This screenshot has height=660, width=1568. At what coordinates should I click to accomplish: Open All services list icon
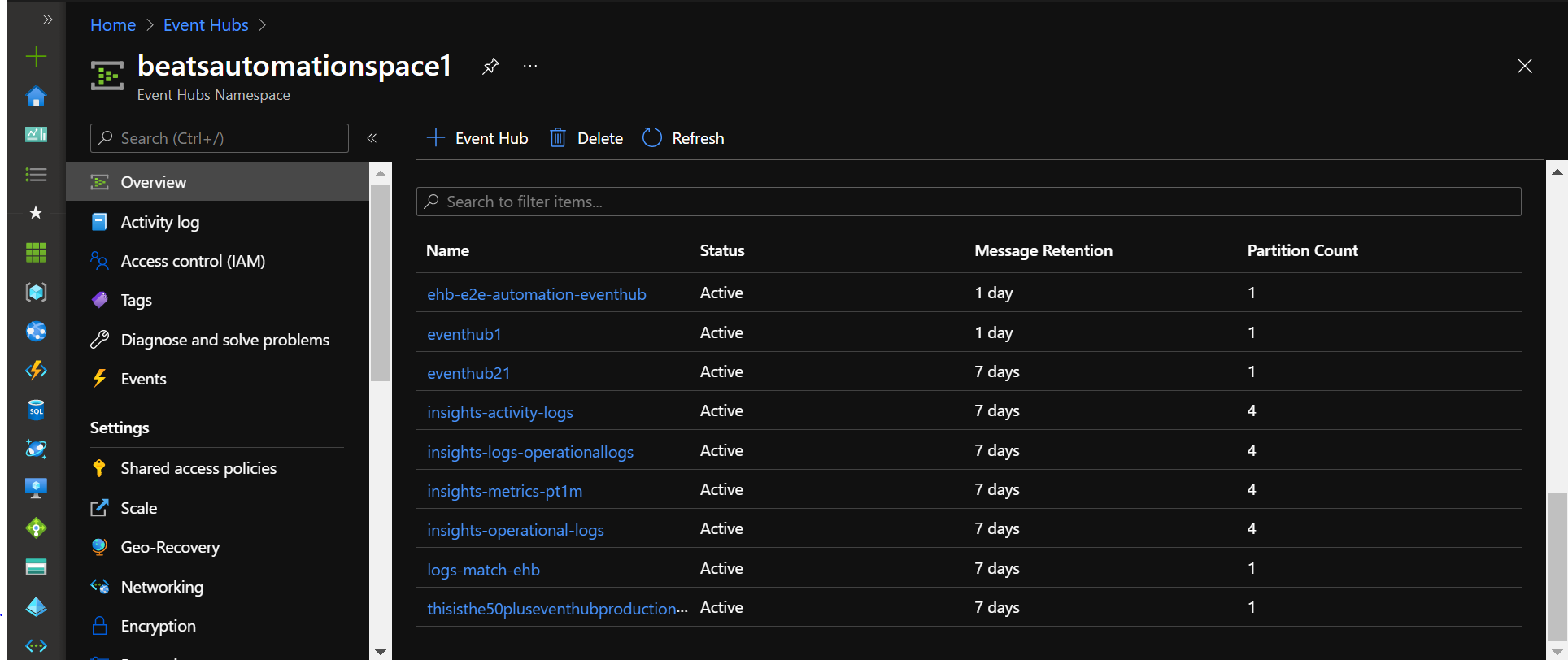point(36,174)
